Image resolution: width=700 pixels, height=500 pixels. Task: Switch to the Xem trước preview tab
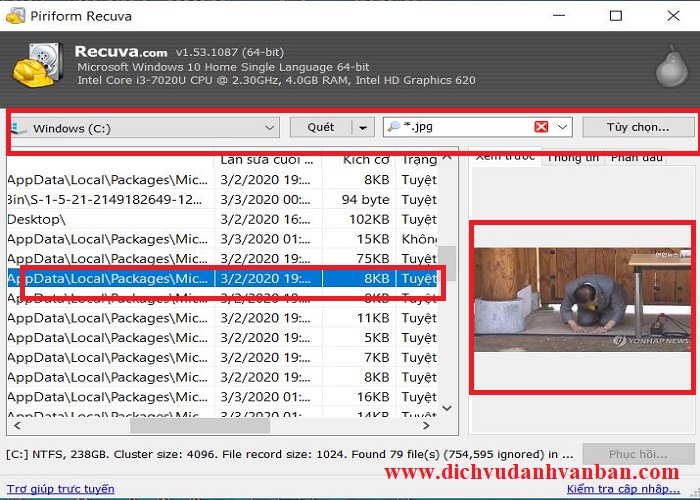coord(505,157)
